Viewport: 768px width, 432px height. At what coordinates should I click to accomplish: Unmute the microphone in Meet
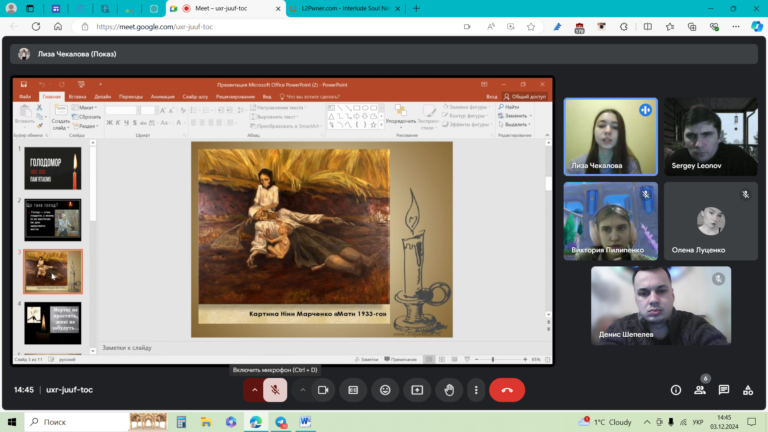pyautogui.click(x=275, y=390)
